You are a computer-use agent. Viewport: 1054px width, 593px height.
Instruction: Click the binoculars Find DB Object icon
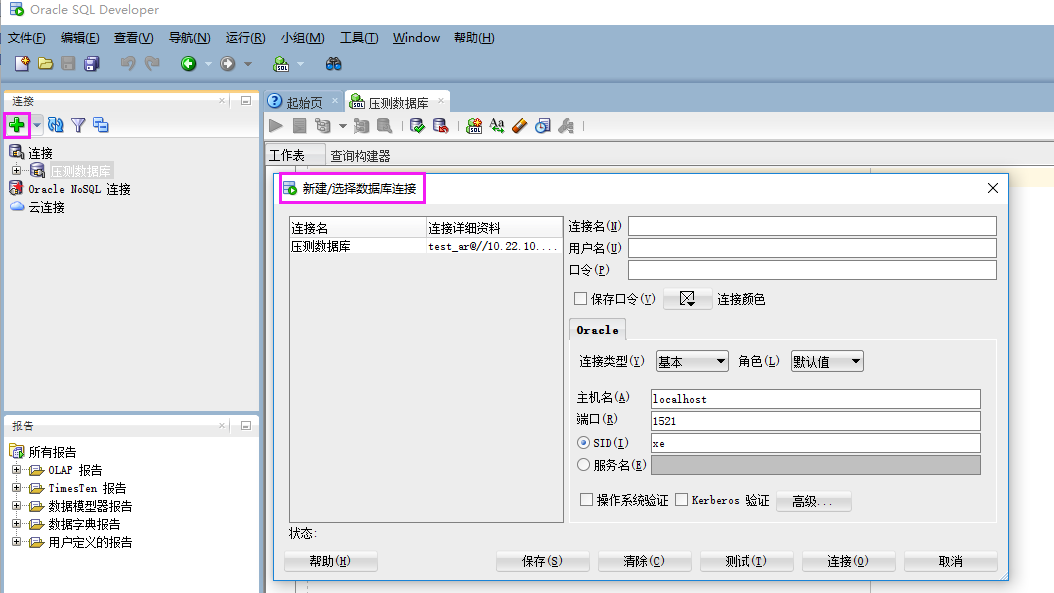[x=333, y=63]
